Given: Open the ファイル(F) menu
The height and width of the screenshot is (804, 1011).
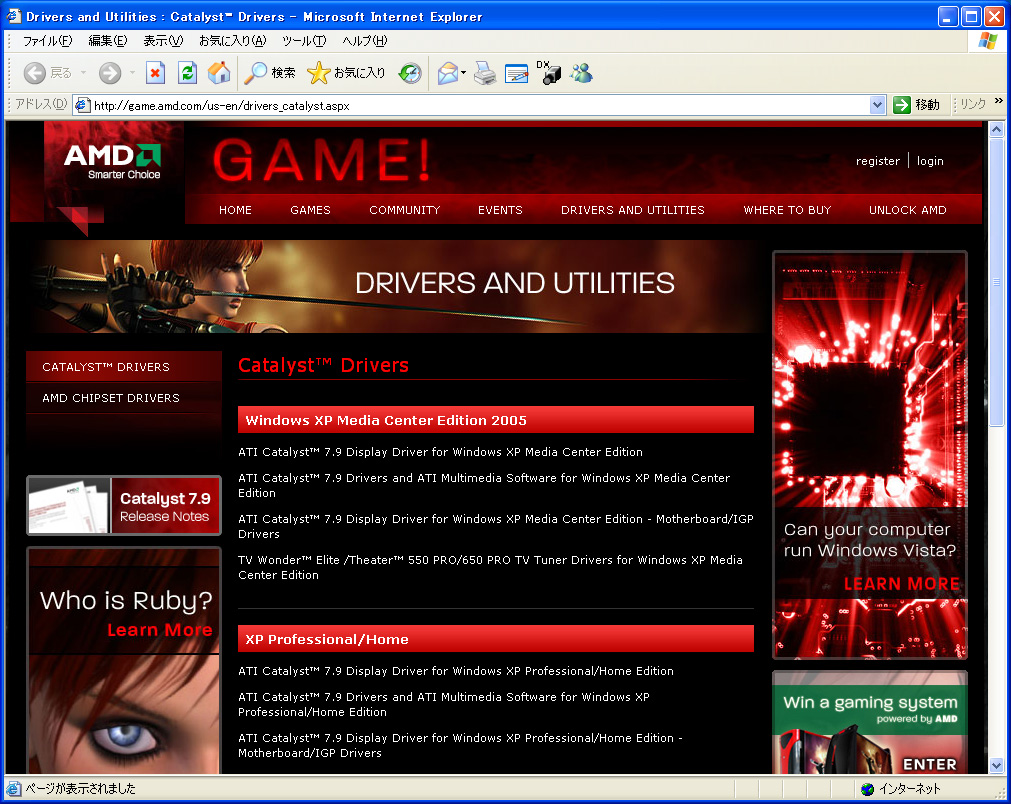Looking at the screenshot, I should [47, 41].
